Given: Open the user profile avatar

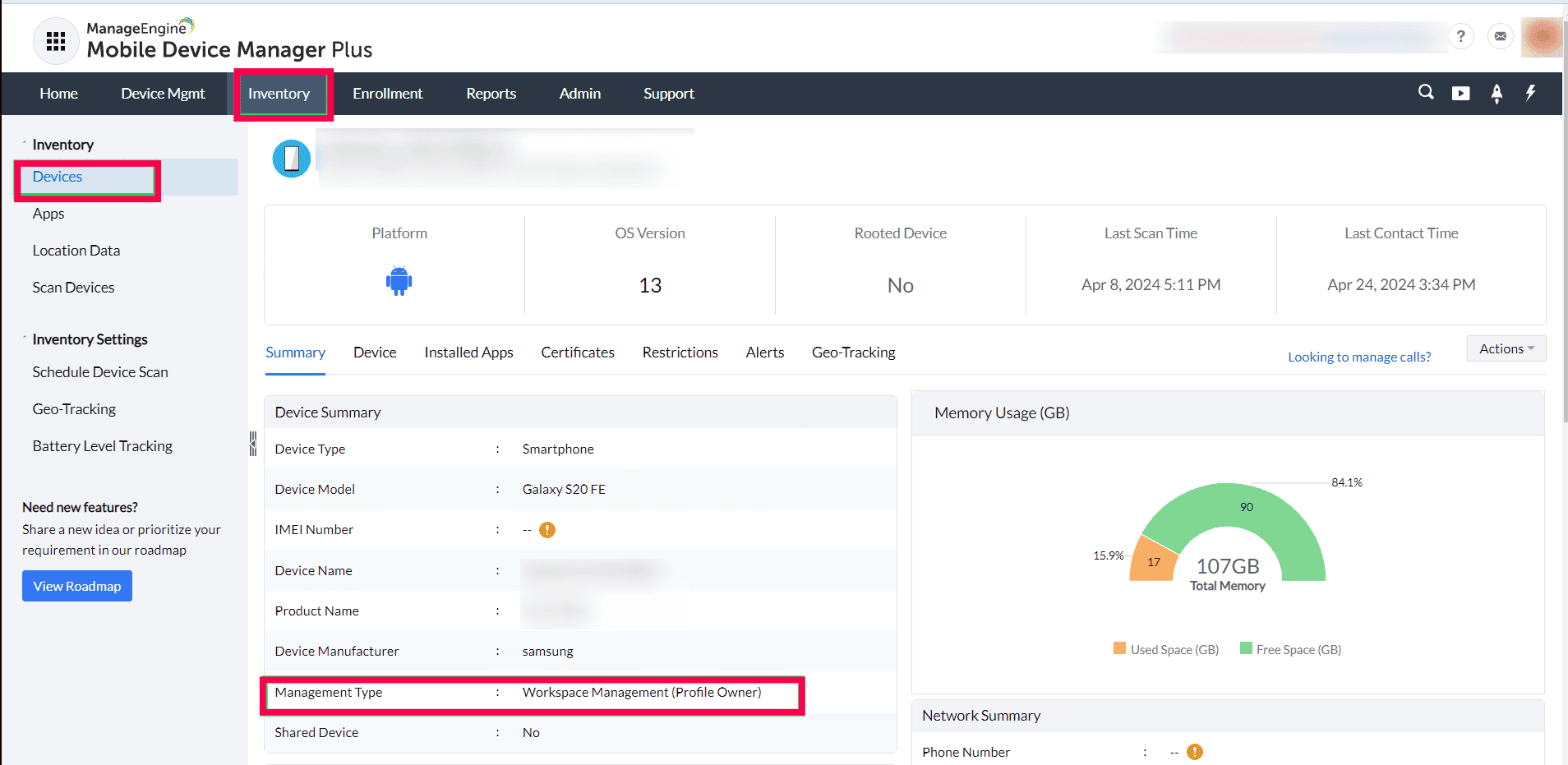Looking at the screenshot, I should click(x=1542, y=37).
